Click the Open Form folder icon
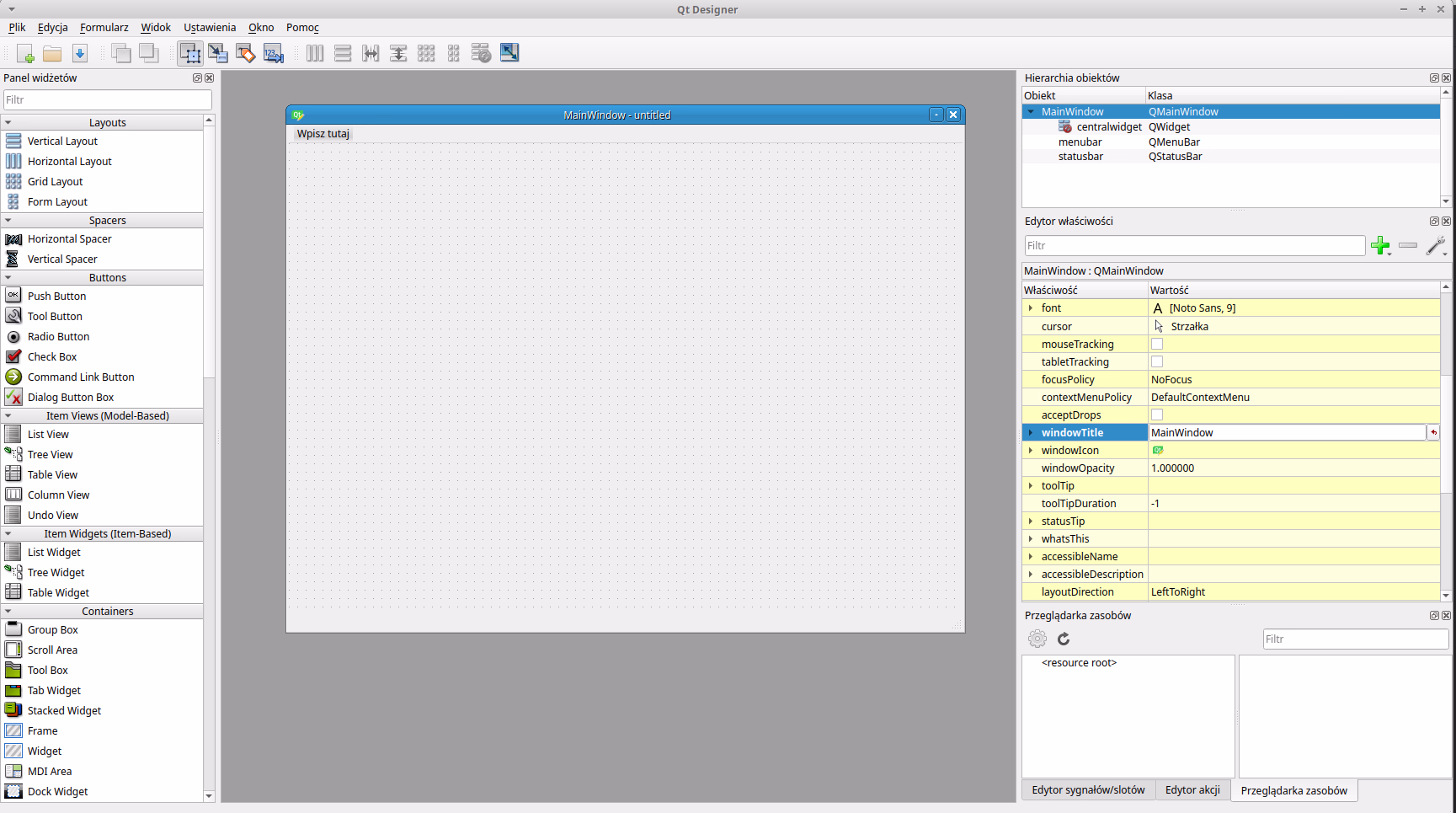Viewport: 1456px width, 813px height. tap(52, 54)
